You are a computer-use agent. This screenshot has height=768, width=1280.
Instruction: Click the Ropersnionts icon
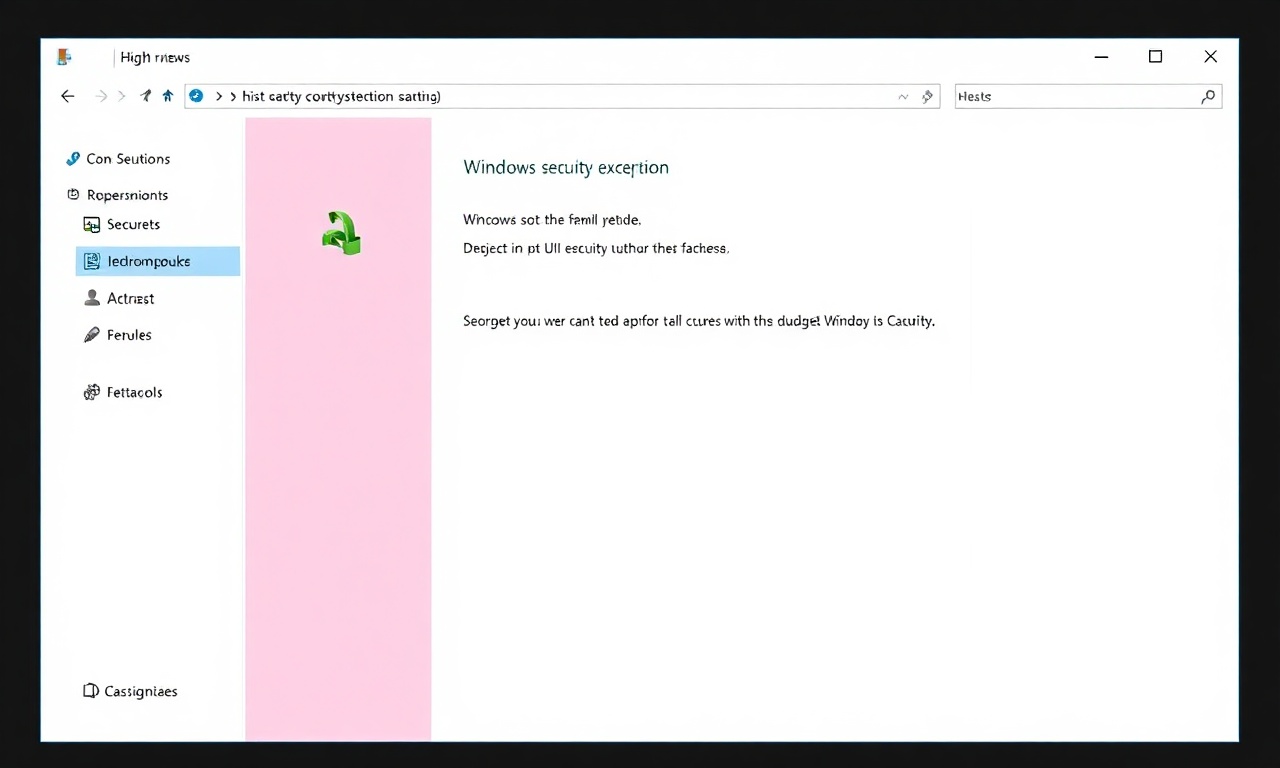click(x=73, y=195)
